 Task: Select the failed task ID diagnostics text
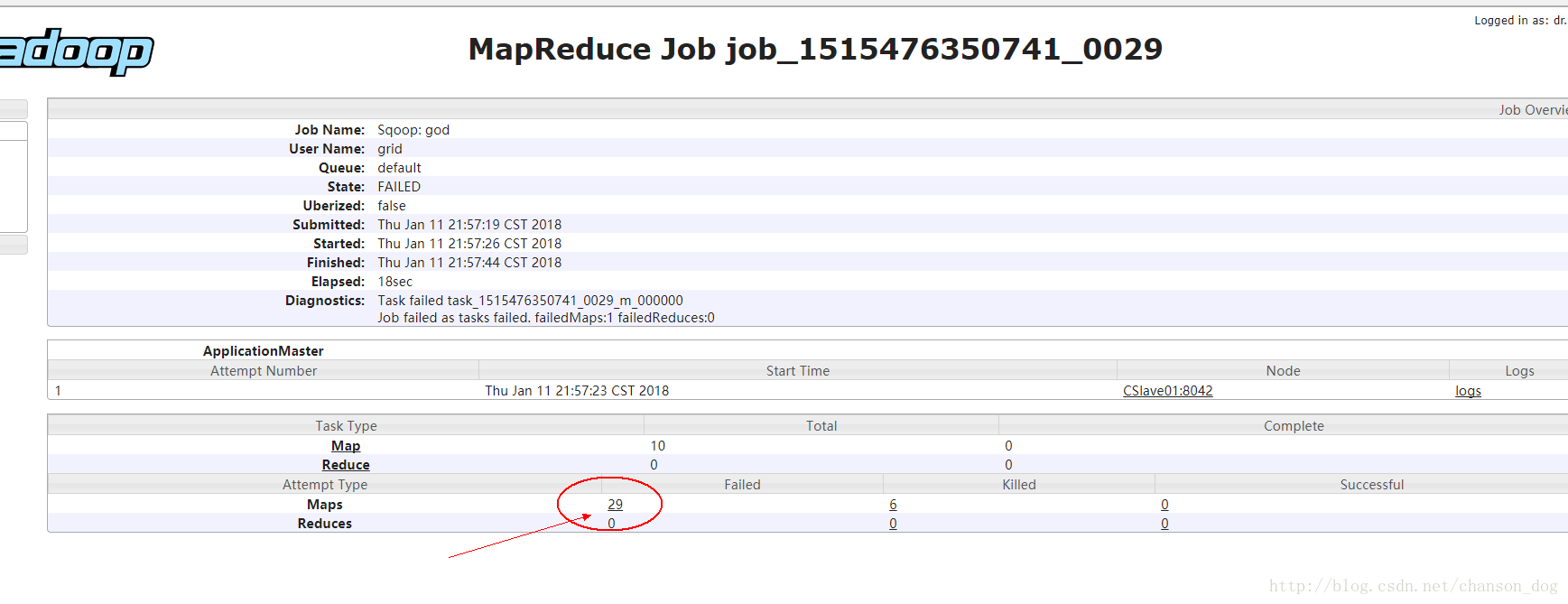(530, 301)
